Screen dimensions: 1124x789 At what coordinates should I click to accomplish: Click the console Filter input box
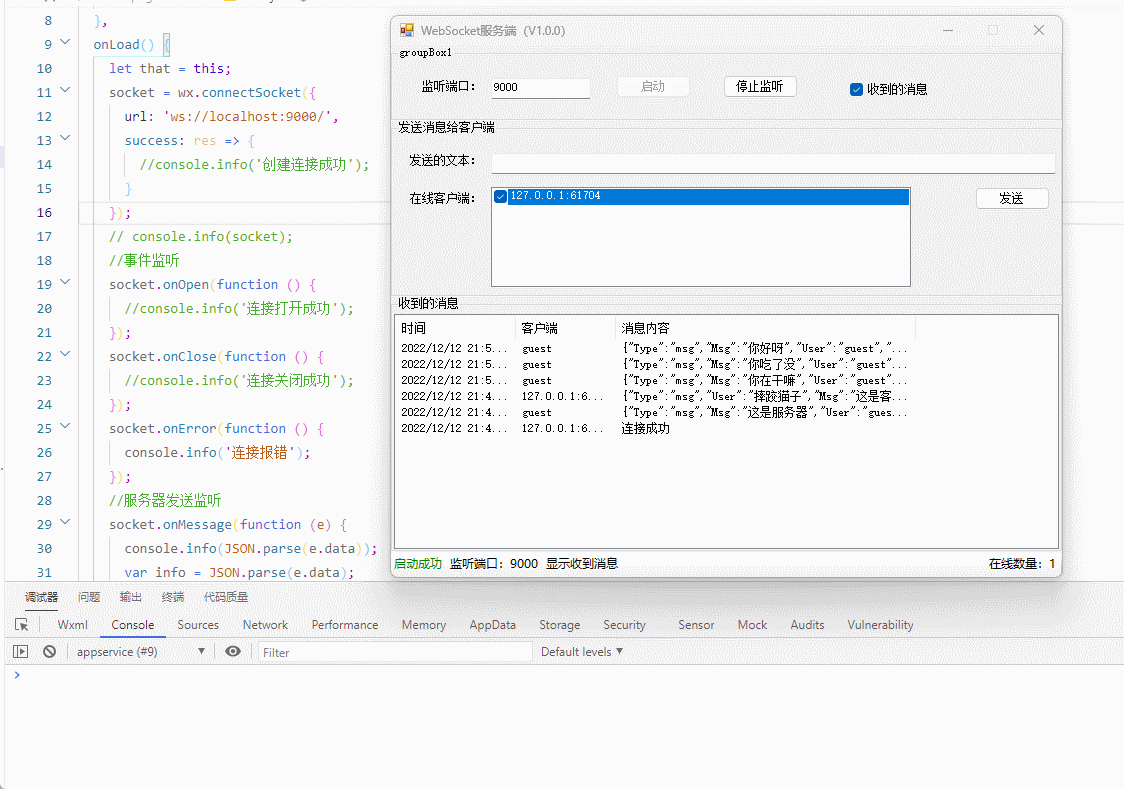point(394,652)
